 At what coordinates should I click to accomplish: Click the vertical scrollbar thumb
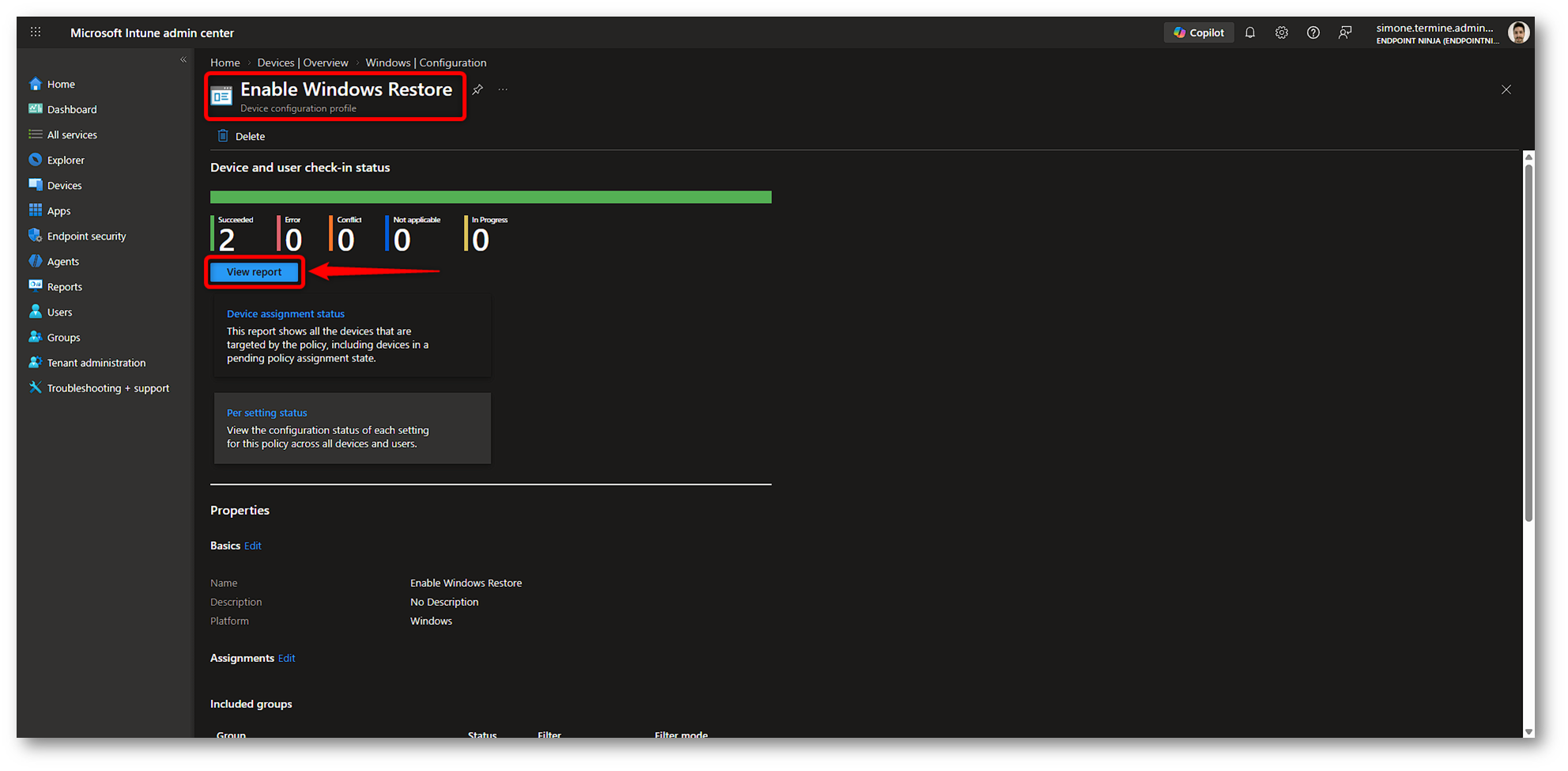click(1528, 343)
